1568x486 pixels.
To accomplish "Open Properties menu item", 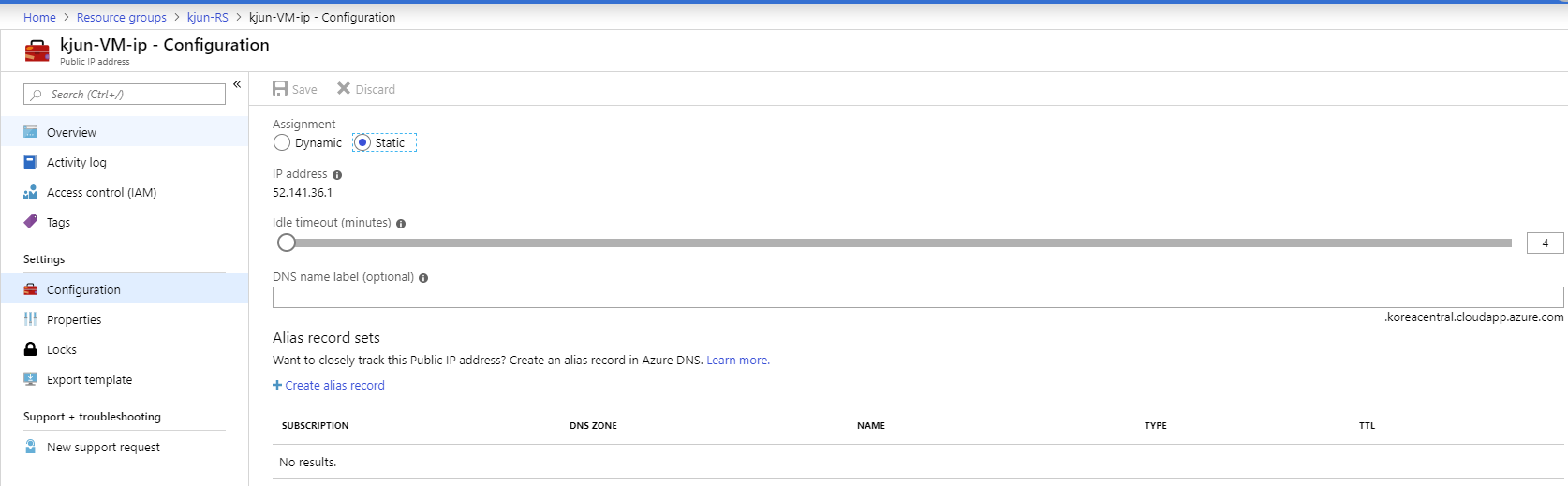I will click(125, 319).
